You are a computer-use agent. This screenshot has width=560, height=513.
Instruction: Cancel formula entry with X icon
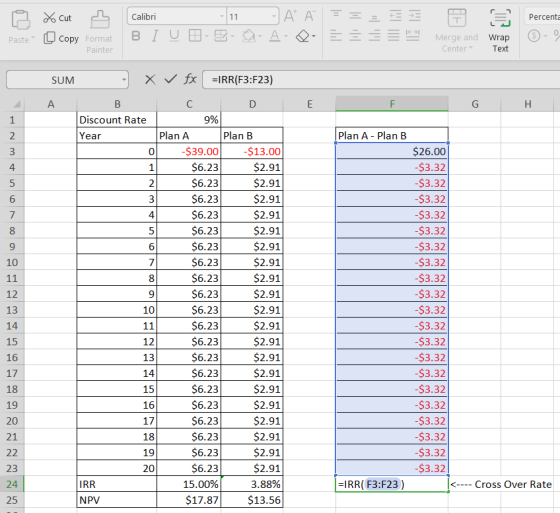150,79
